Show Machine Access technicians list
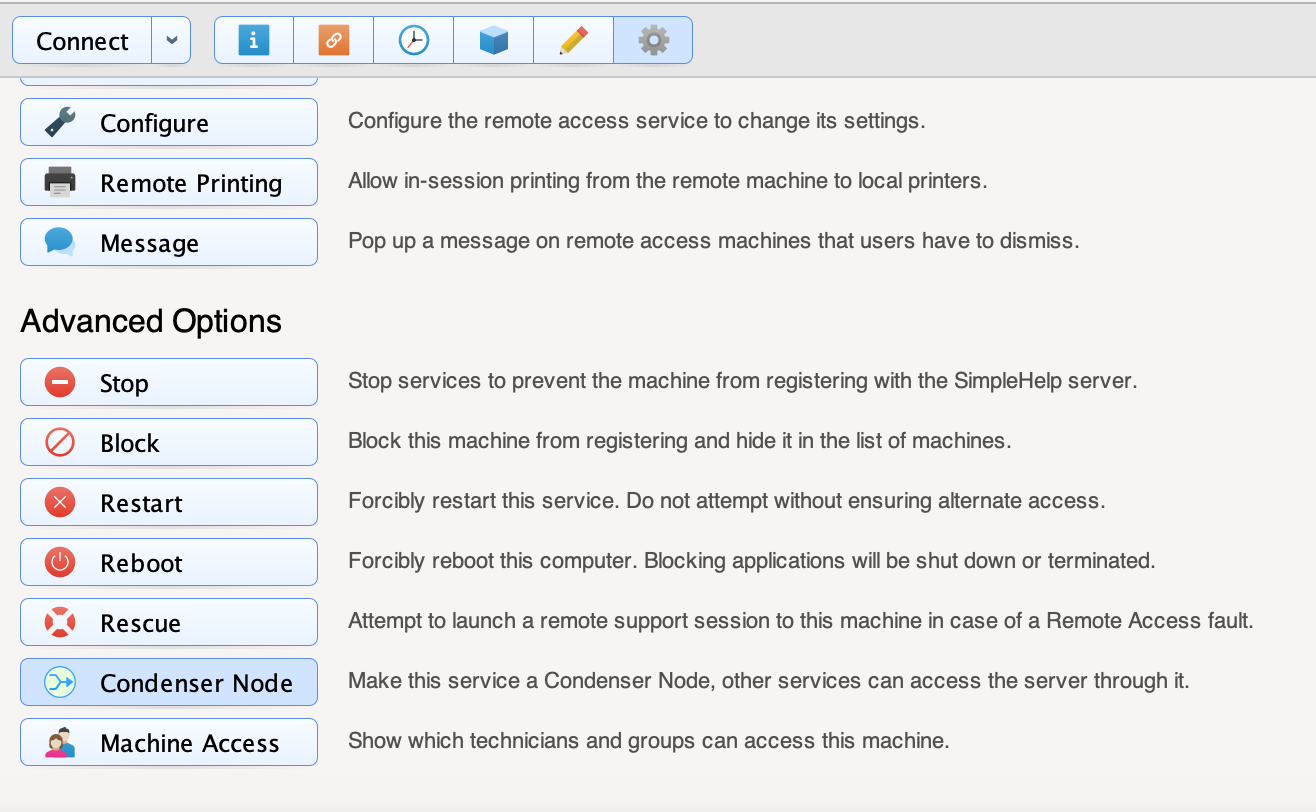The image size is (1316, 812). click(169, 742)
